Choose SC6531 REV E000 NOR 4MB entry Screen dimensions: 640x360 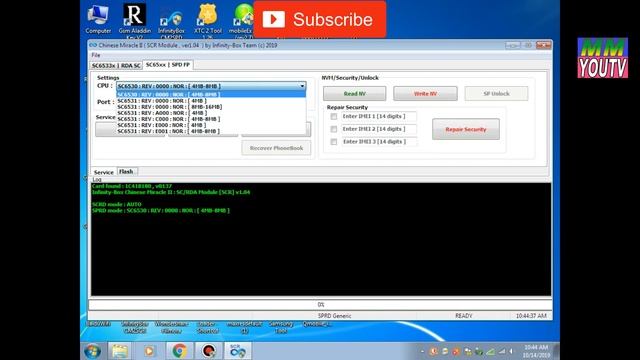pos(211,125)
